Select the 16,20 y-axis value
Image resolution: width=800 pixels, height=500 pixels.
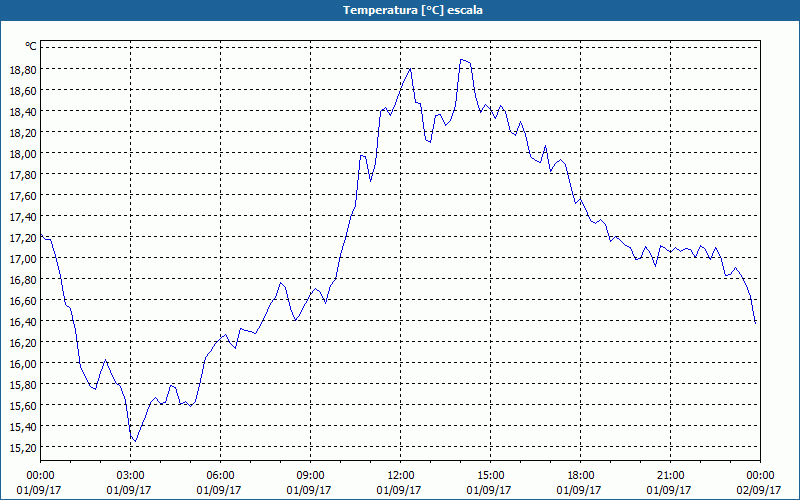click(x=23, y=343)
